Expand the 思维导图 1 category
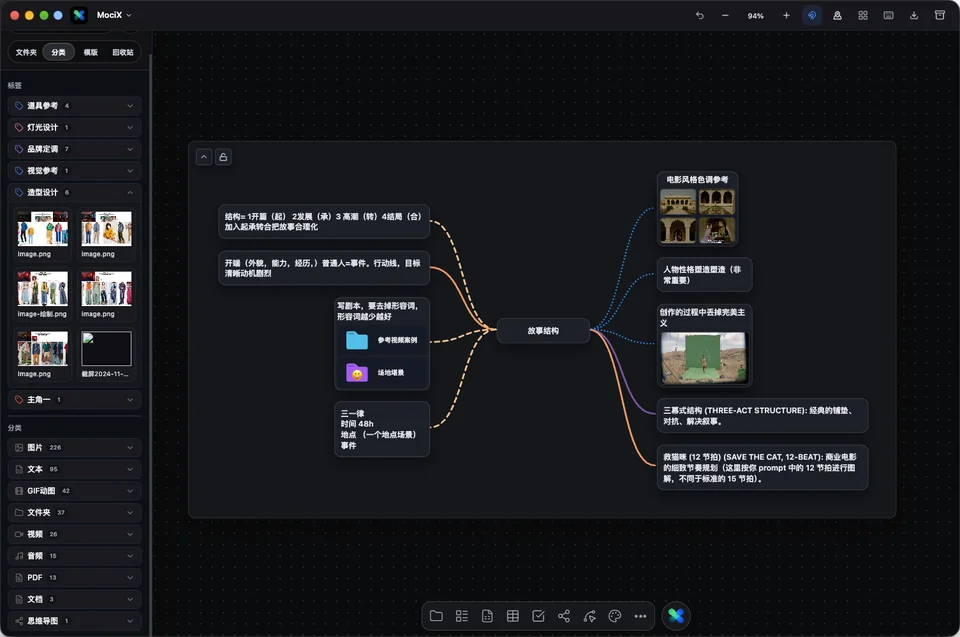The height and width of the screenshot is (637, 960). [75, 621]
